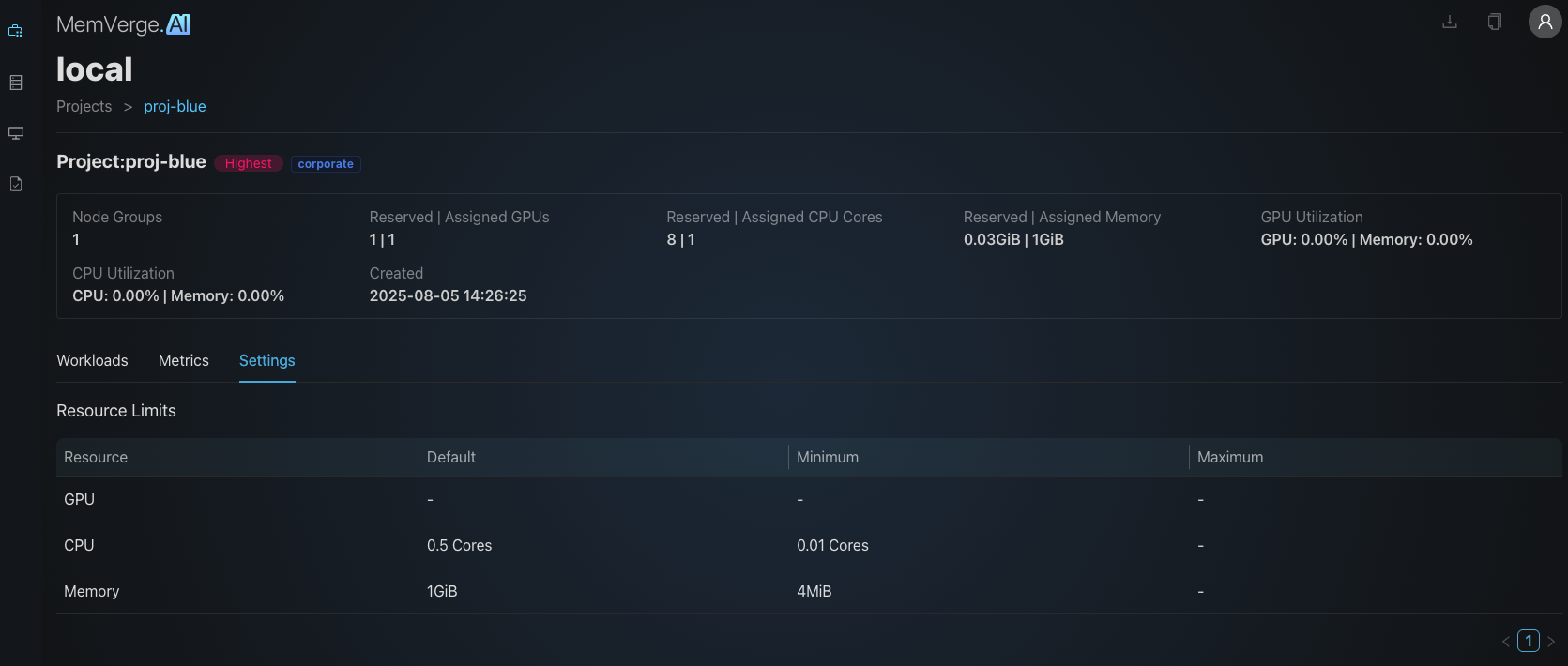The height and width of the screenshot is (666, 1568).
Task: Open the projects briefcase icon in sidebar
Action: tap(16, 31)
